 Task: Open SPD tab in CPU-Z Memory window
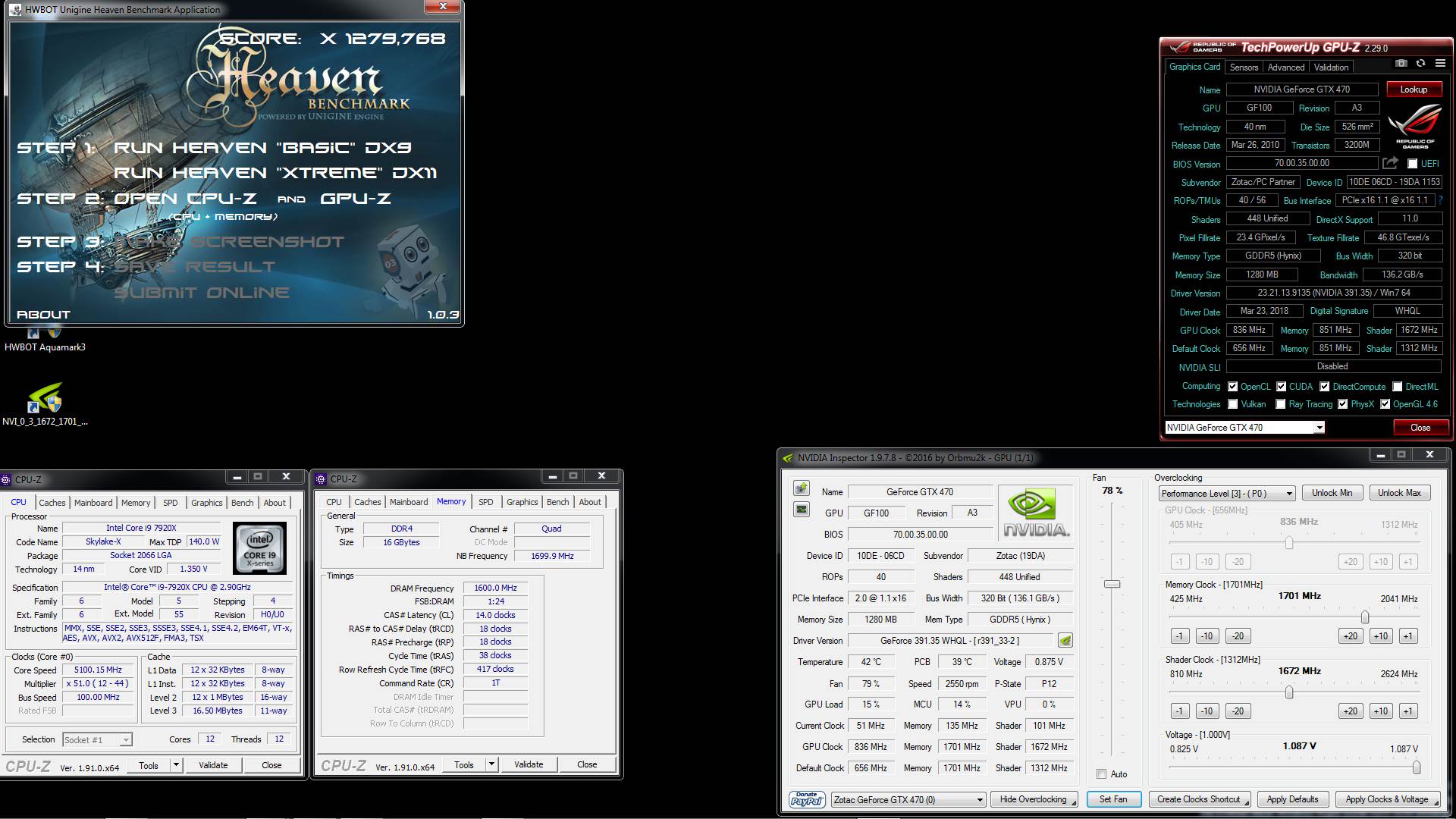coord(486,502)
